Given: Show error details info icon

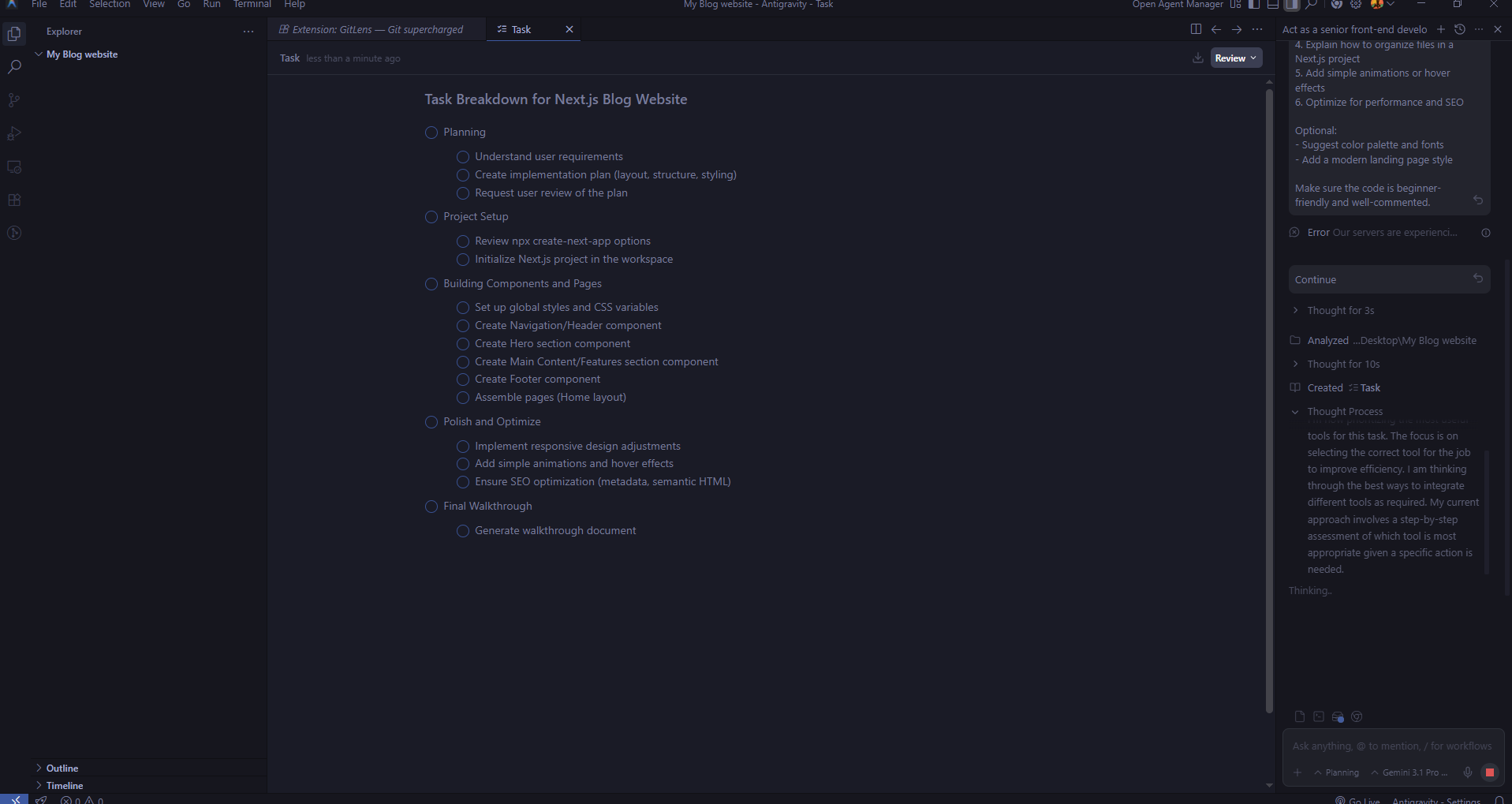Looking at the screenshot, I should 1486,233.
